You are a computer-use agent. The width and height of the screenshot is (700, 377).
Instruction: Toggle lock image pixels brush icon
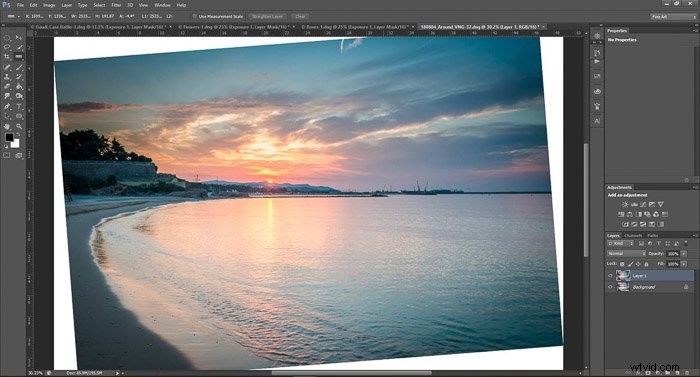630,264
